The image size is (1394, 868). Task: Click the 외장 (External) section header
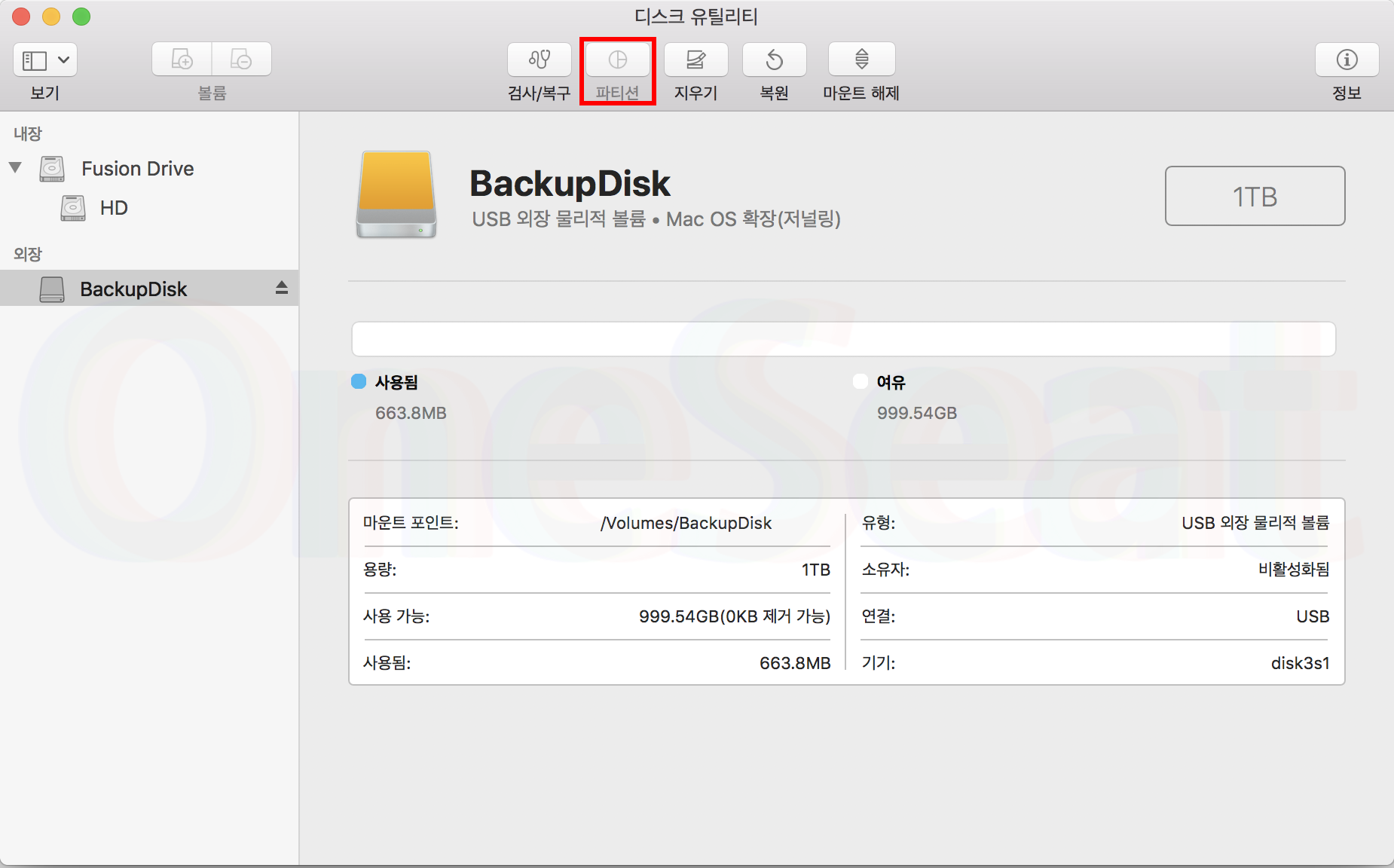pos(28,254)
